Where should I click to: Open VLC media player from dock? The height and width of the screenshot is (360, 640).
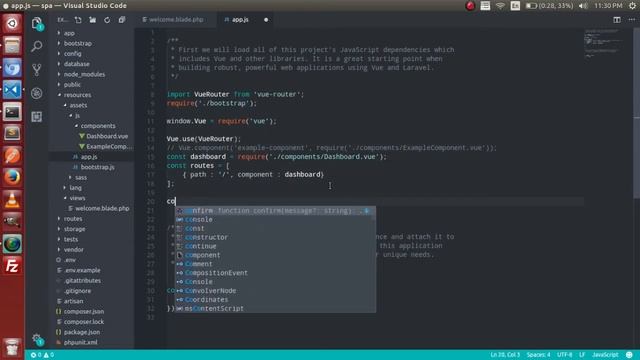(12, 200)
